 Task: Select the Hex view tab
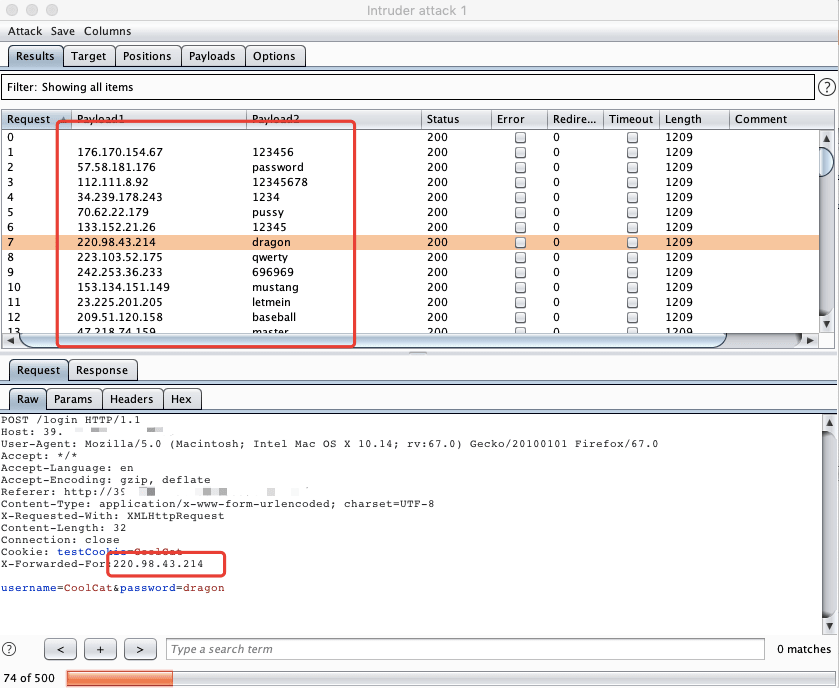click(181, 399)
